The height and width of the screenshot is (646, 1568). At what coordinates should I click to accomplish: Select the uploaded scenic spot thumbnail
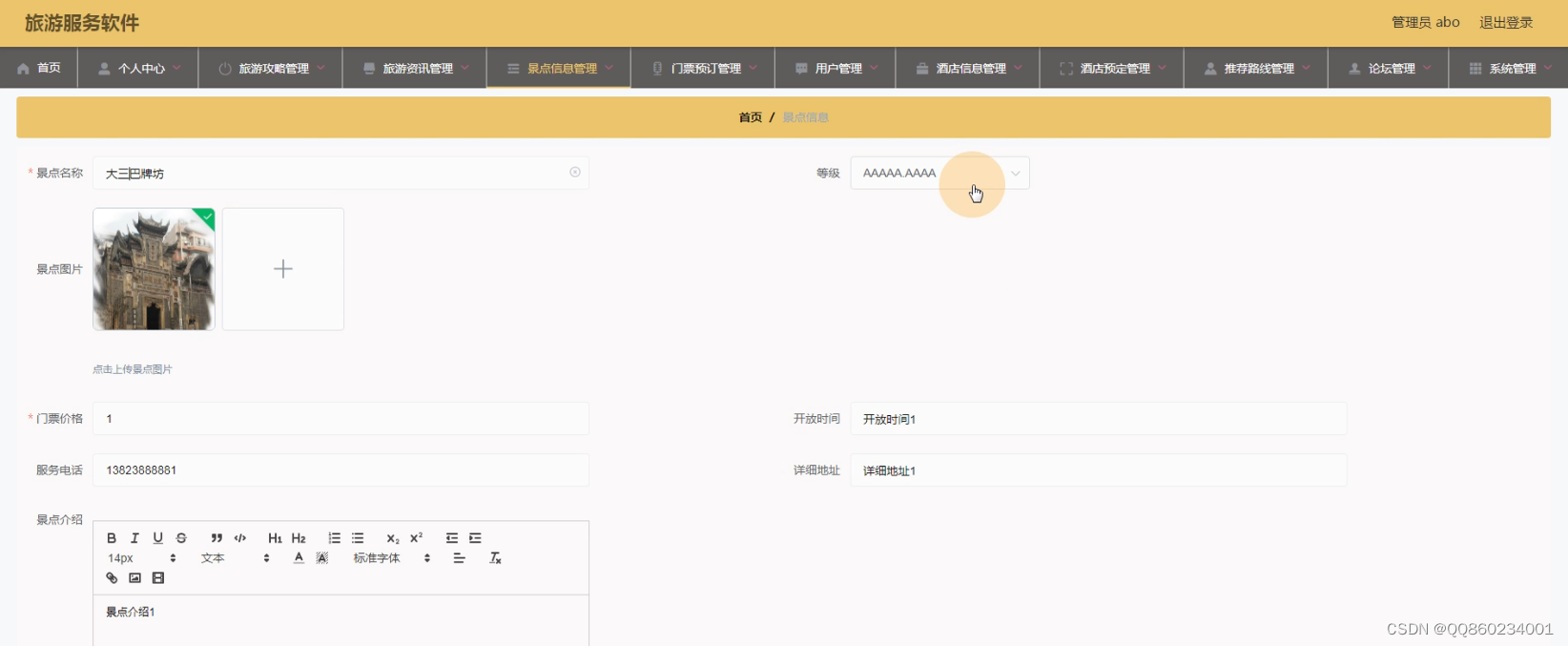(154, 269)
